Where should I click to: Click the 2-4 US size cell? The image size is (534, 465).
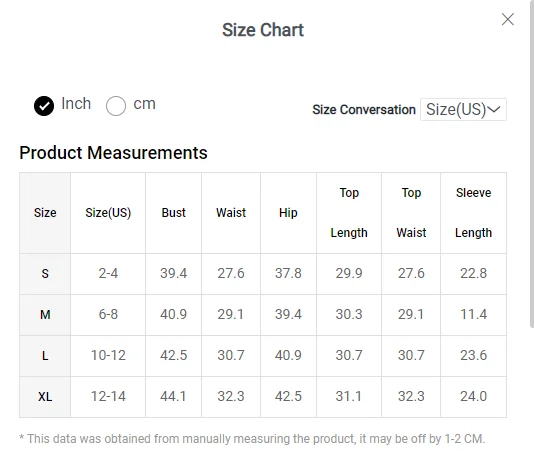[x=108, y=274]
